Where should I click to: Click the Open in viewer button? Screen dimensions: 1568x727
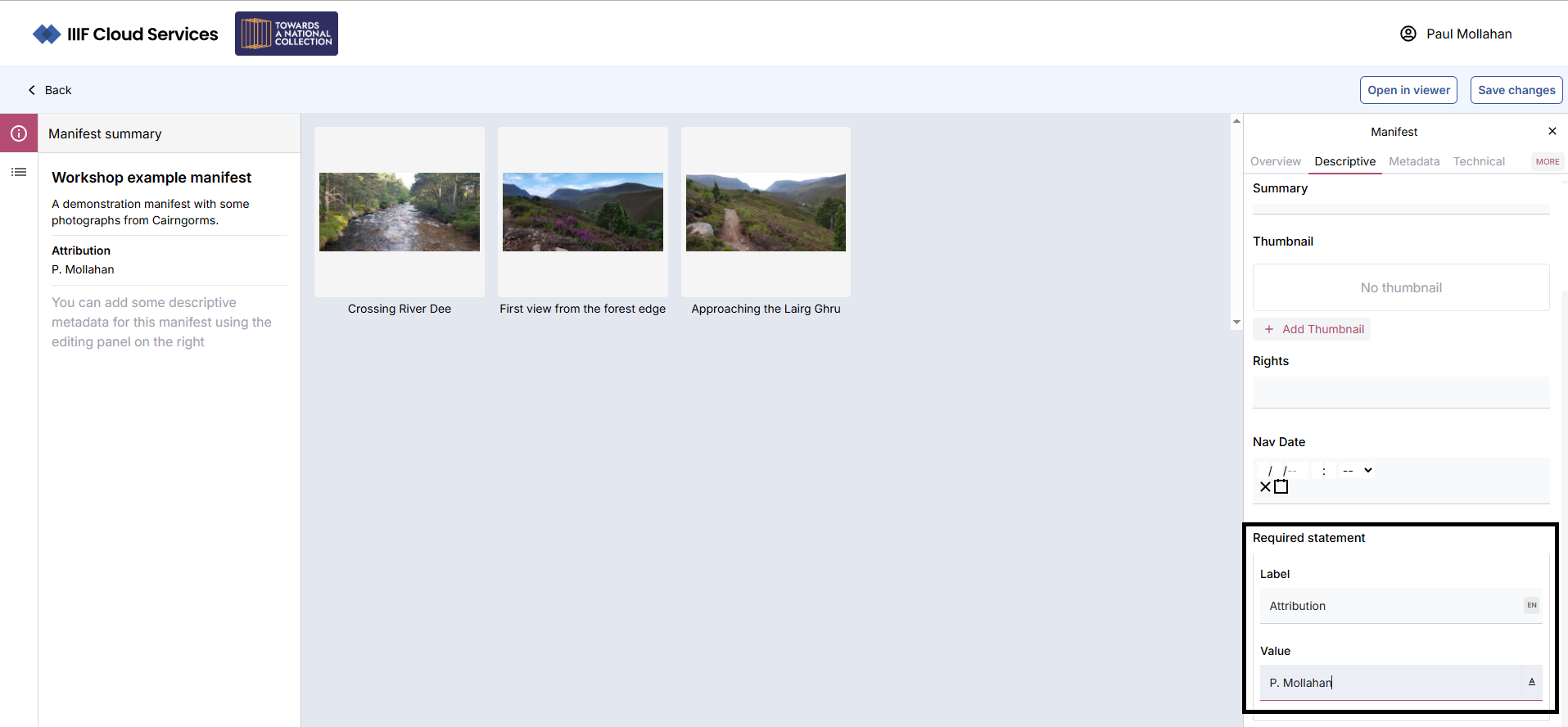[x=1408, y=90]
